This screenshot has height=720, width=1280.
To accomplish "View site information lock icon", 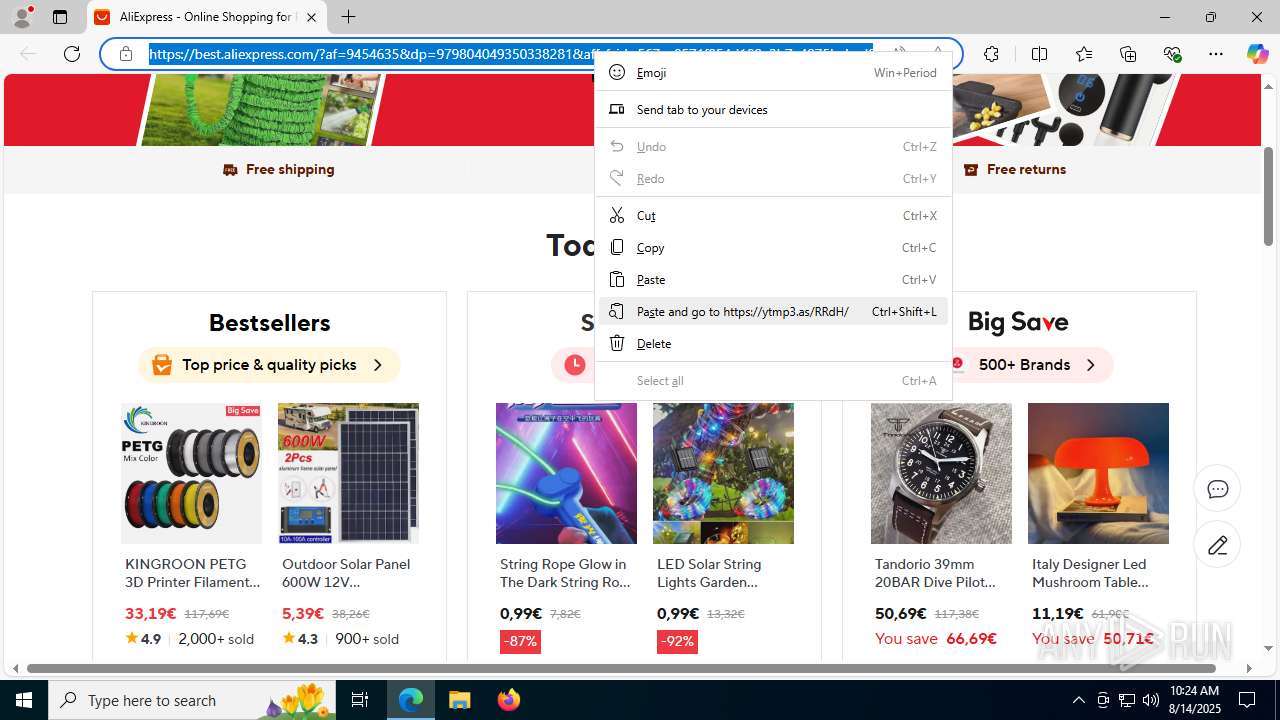I will [x=126, y=54].
